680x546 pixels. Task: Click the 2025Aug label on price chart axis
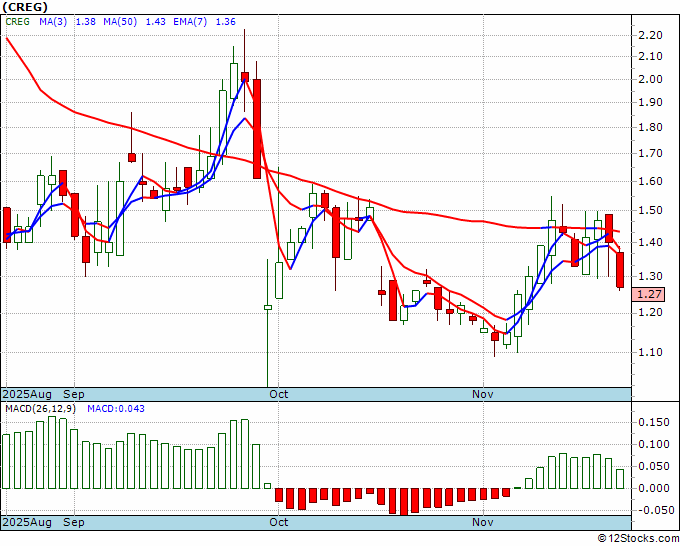(x=27, y=394)
